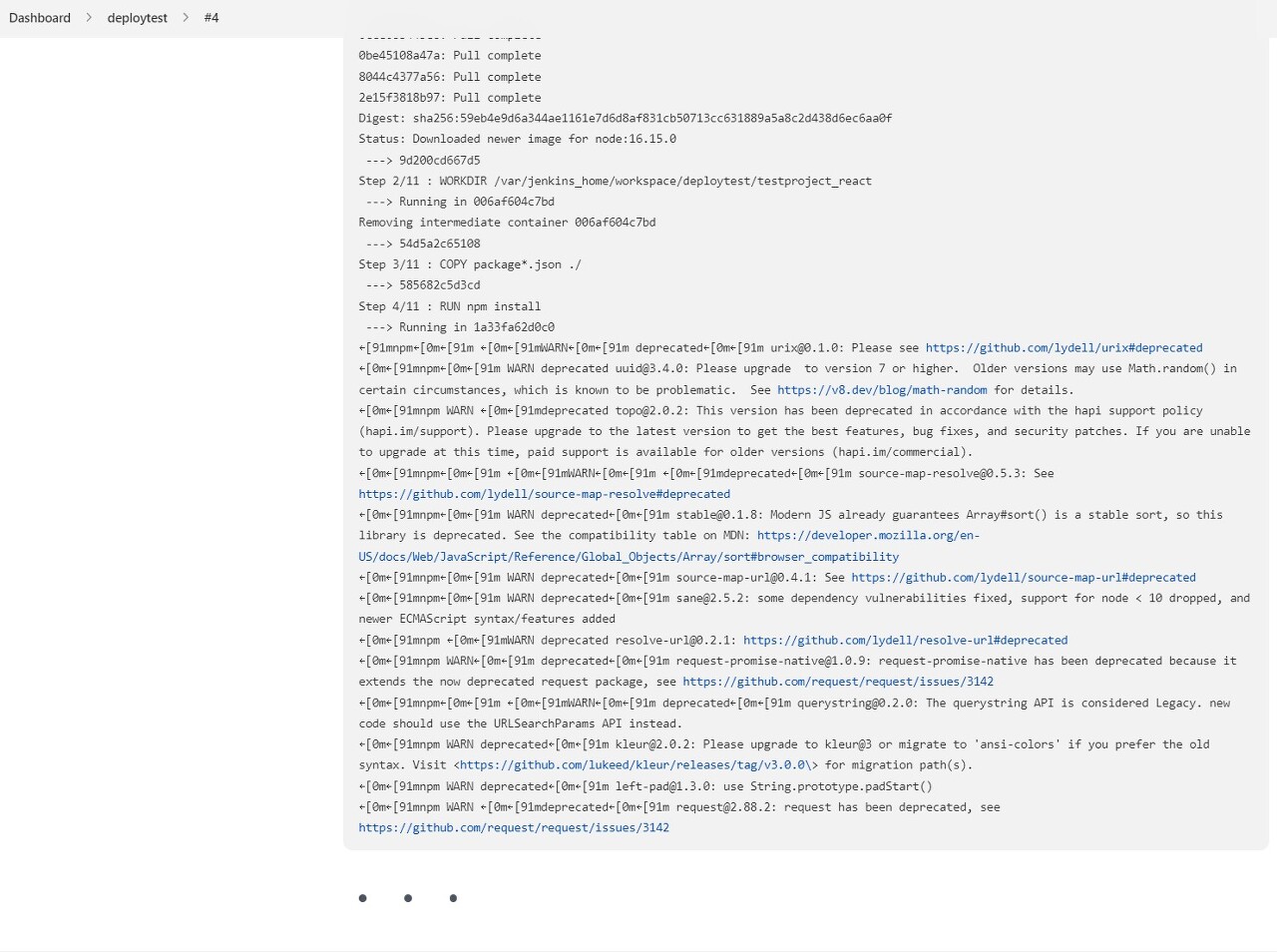1277x952 pixels.
Task: Click '0be45108a47a: Pull complete' line
Action: (450, 56)
